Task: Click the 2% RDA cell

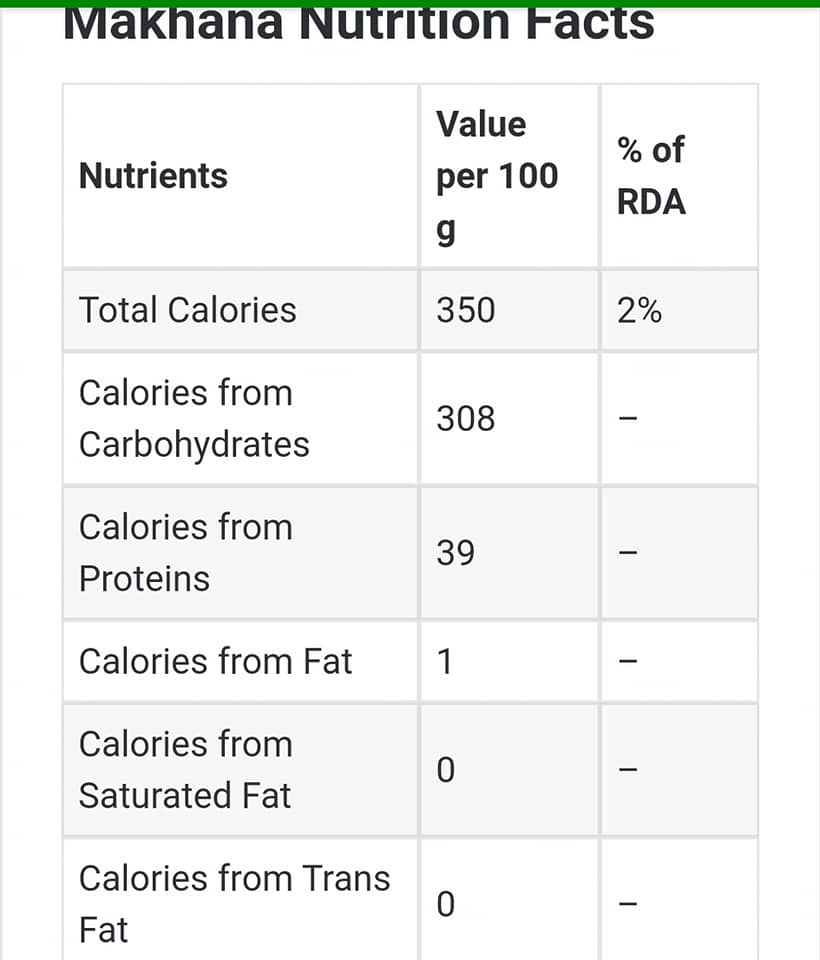Action: pos(639,310)
